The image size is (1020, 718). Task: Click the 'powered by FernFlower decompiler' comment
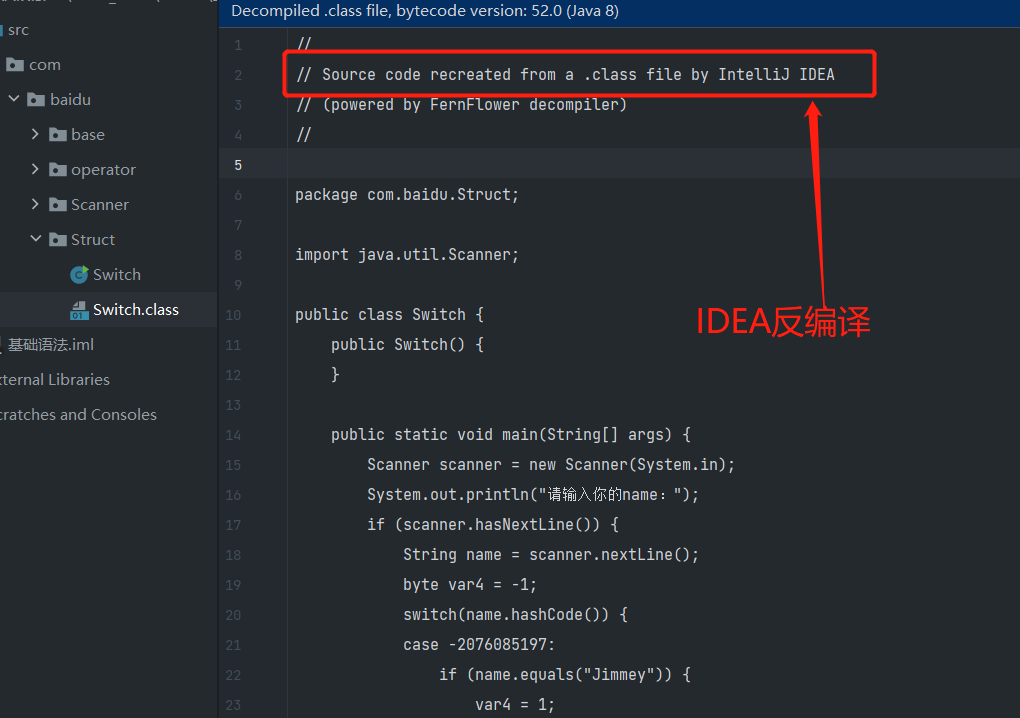[461, 105]
